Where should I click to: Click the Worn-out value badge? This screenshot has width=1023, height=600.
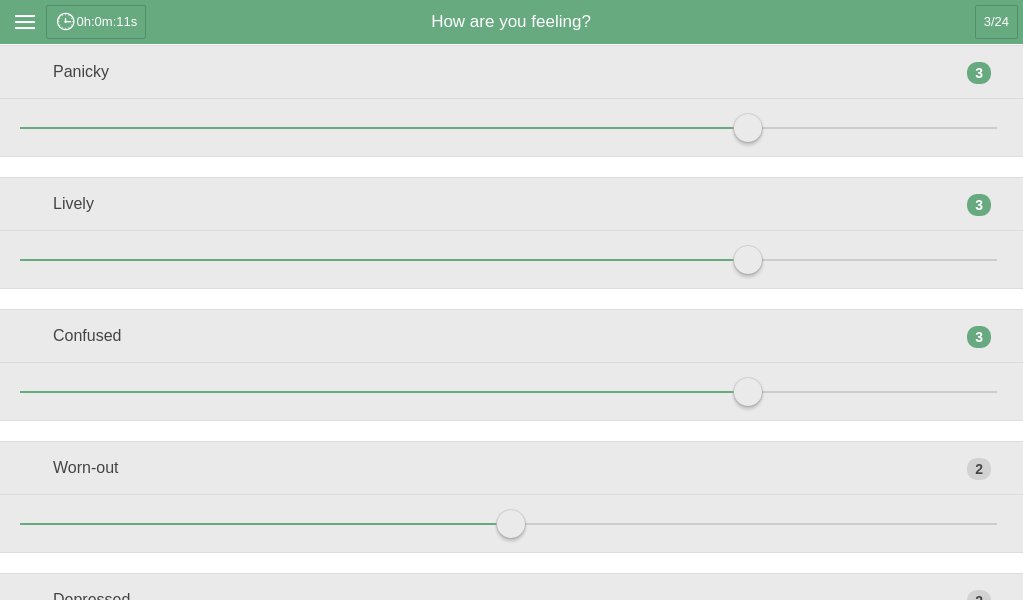coord(978,469)
